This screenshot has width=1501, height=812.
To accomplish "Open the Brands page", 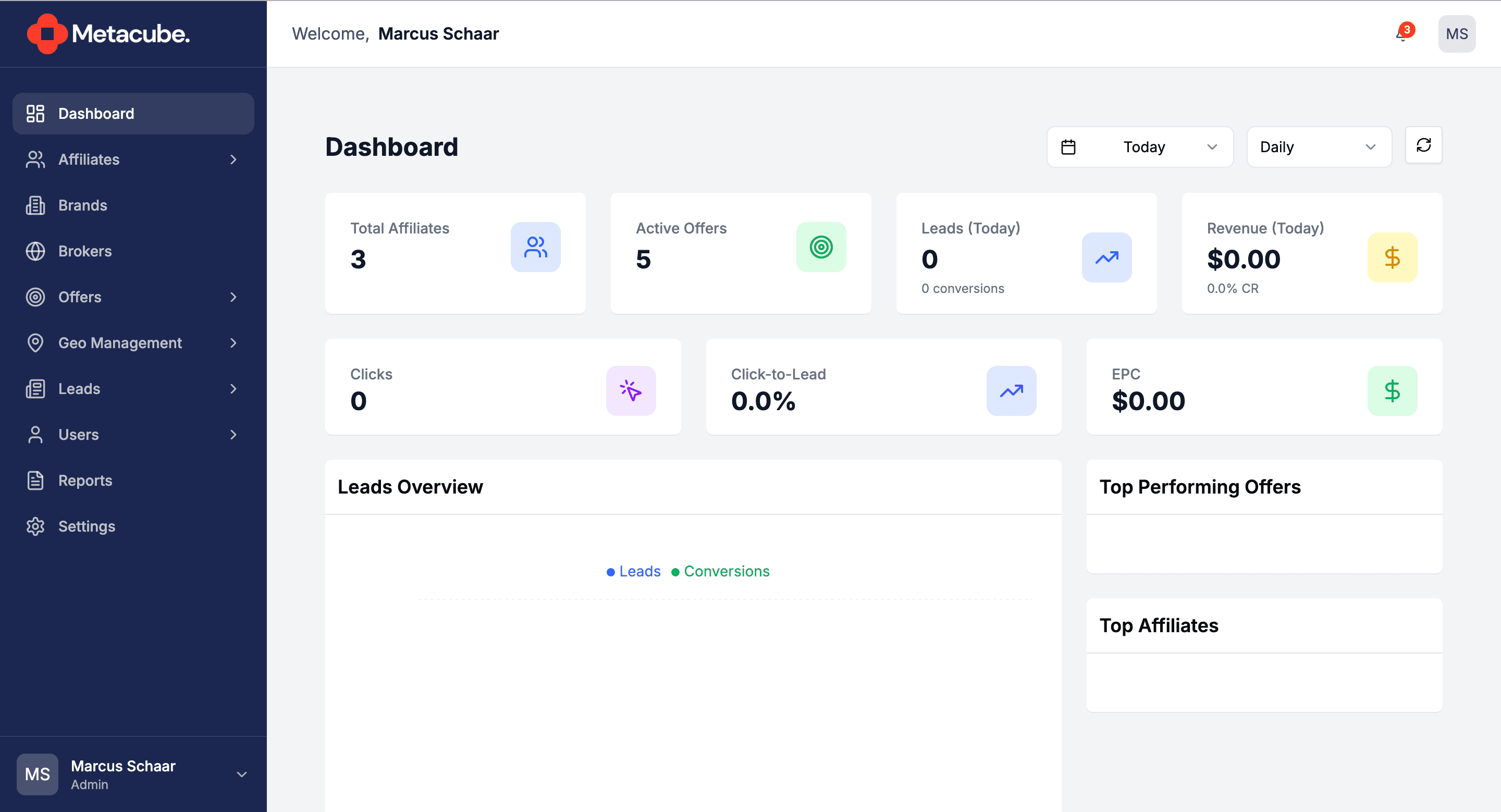I will coord(133,206).
